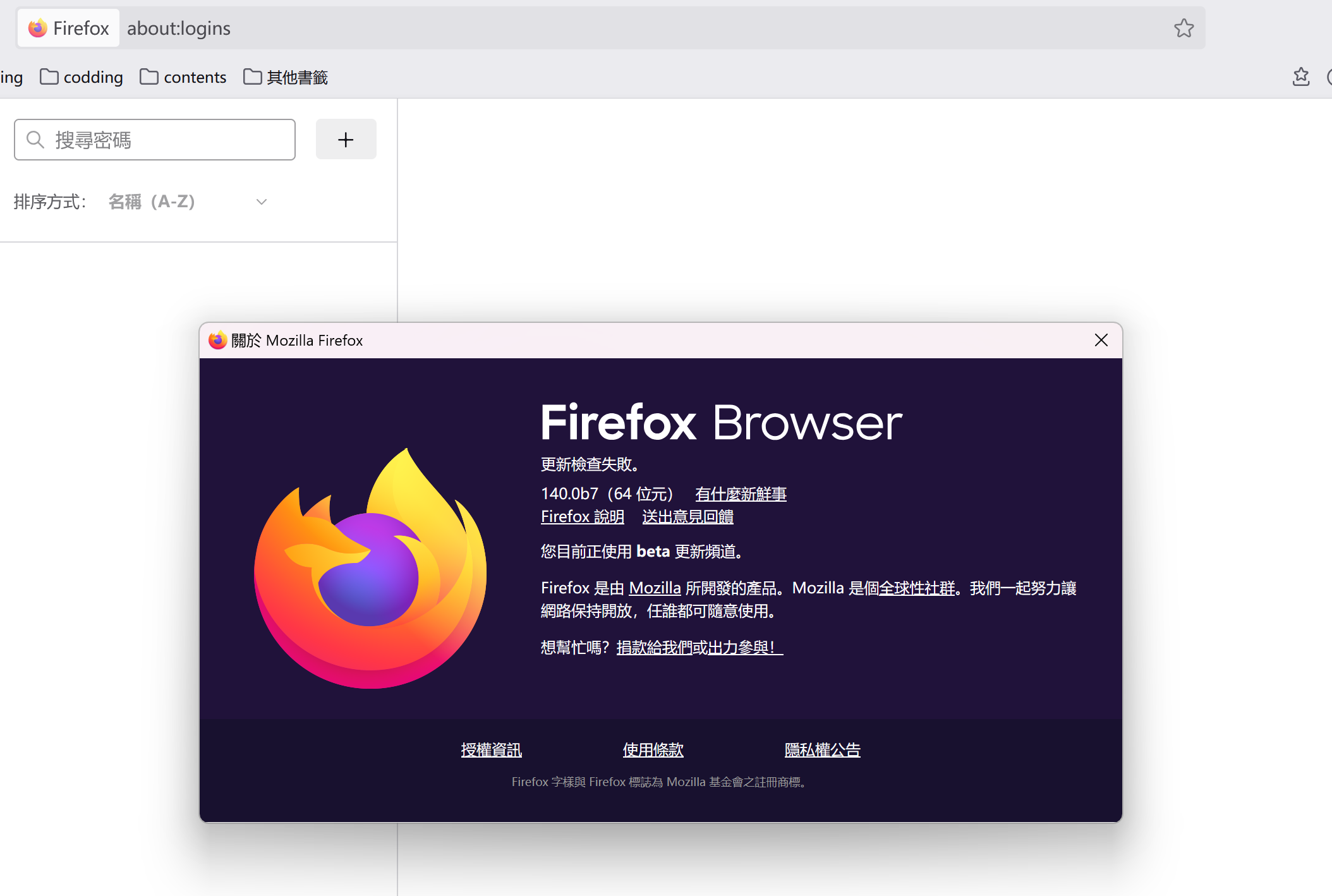Open the 使用條款 terms link
Screen dimensions: 1332x896
[x=653, y=749]
